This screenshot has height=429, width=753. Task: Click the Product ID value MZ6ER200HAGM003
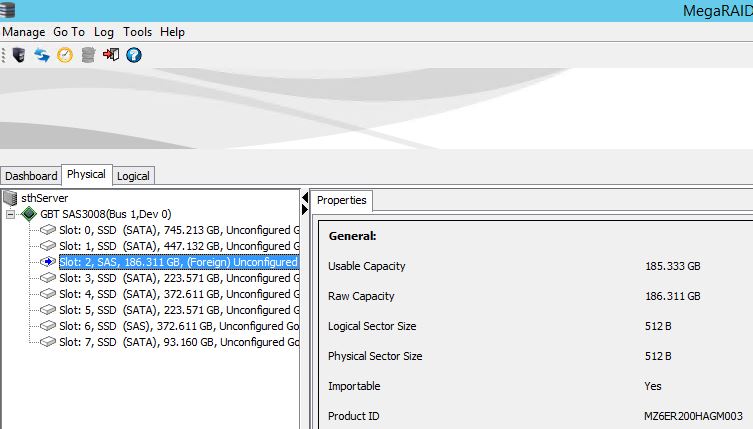pyautogui.click(x=693, y=416)
